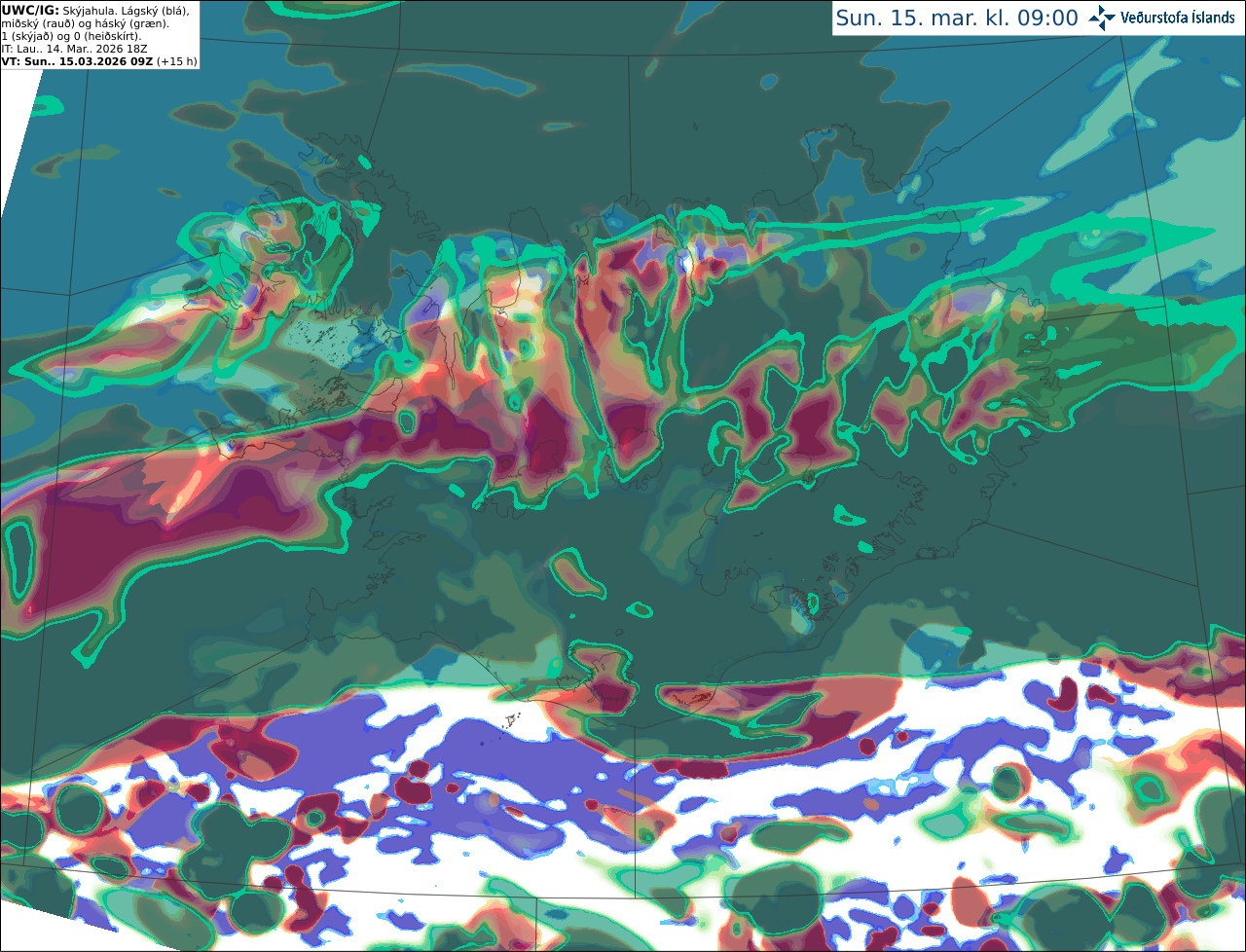The width and height of the screenshot is (1246, 952).
Task: Select the 'IT: Lau.. 14. Mar.. 2026 18Z' line
Action: coord(72,49)
